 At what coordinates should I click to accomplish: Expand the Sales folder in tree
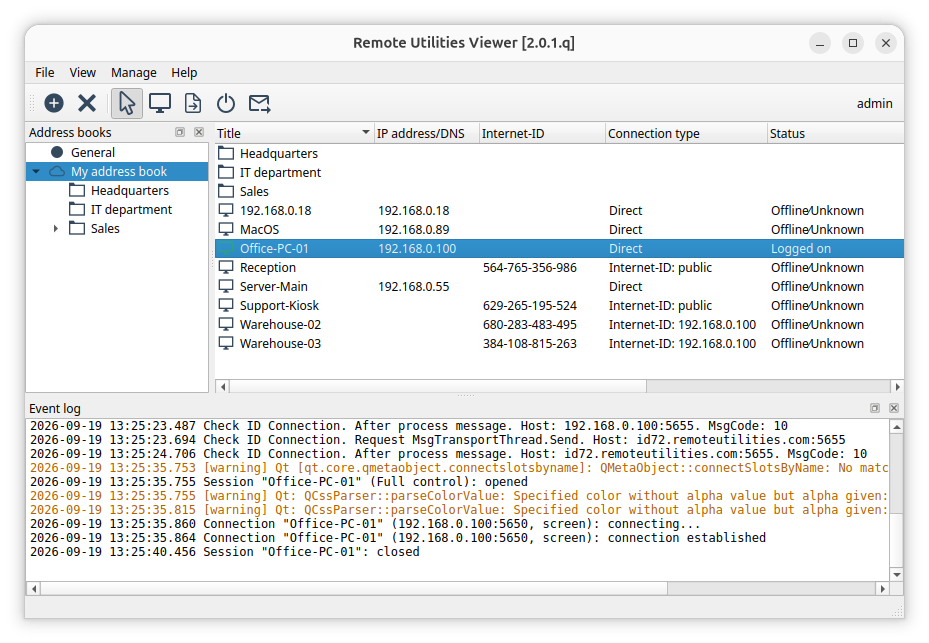[x=56, y=229]
